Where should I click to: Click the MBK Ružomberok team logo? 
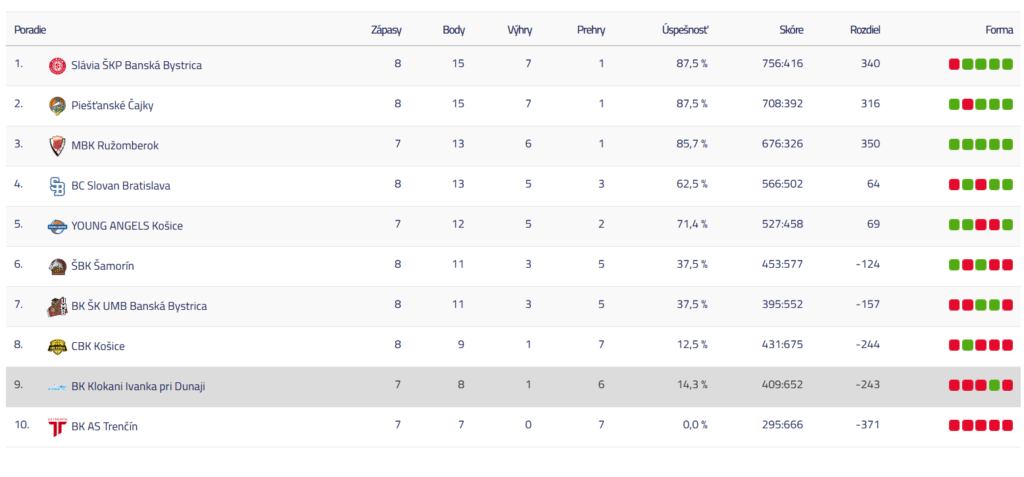pos(57,146)
